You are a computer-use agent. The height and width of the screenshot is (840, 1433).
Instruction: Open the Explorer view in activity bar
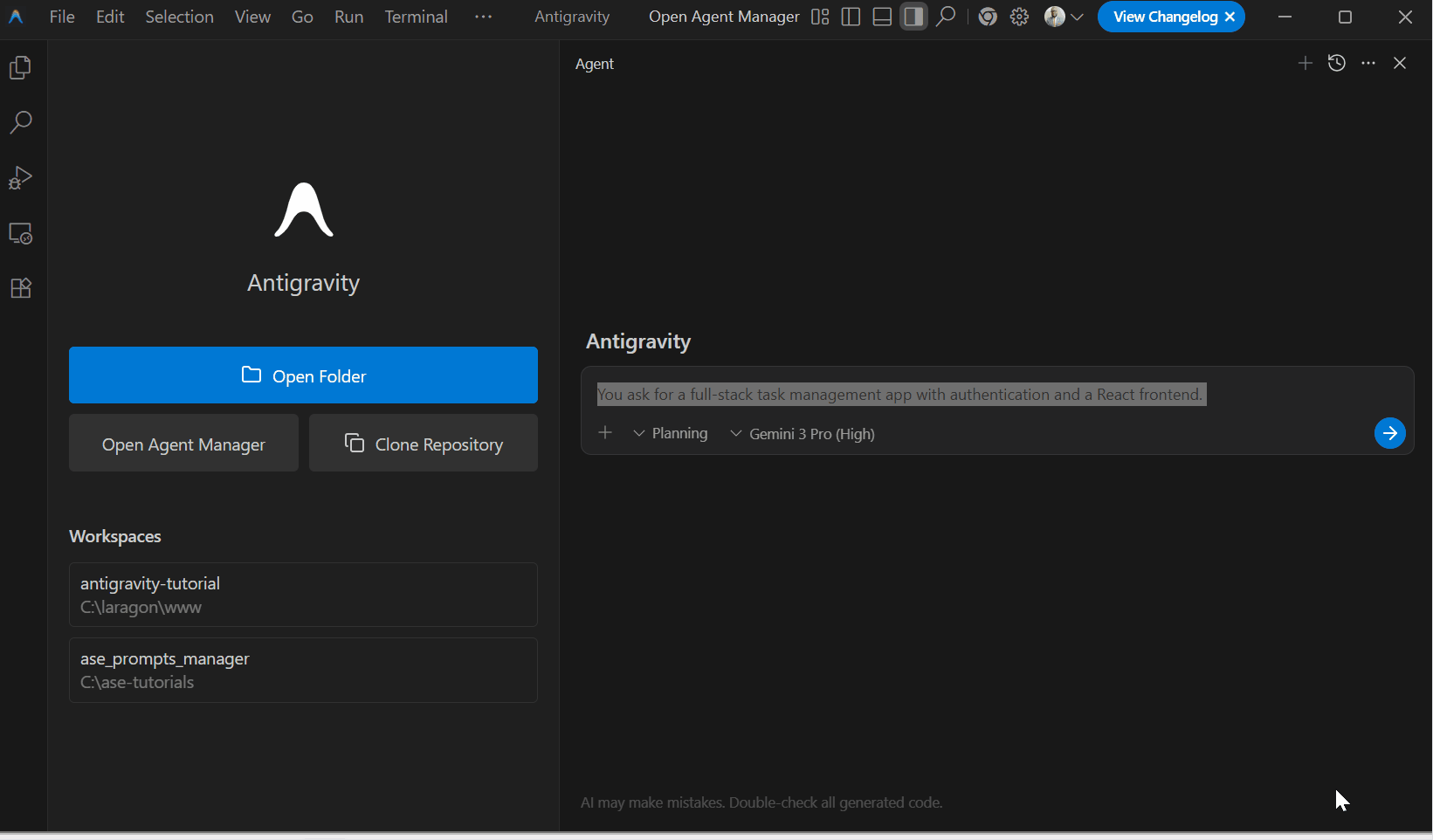[21, 68]
